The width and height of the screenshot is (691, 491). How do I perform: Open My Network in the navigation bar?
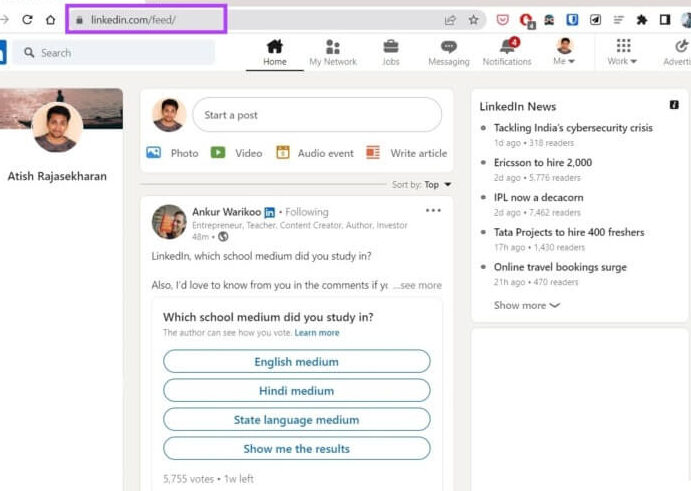point(333,53)
